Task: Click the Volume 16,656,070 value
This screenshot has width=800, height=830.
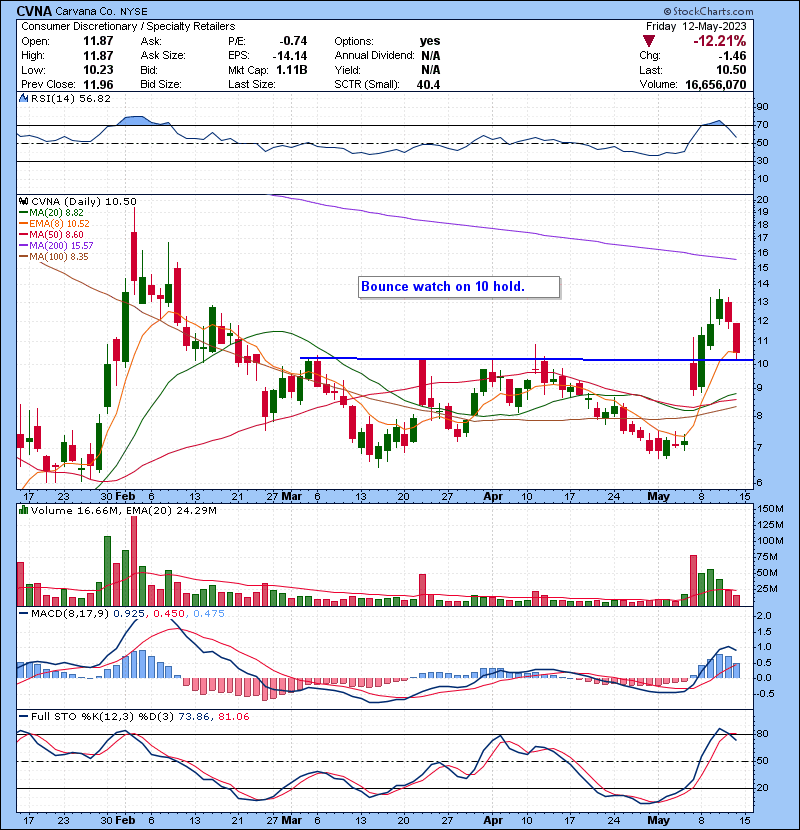Action: (x=715, y=84)
